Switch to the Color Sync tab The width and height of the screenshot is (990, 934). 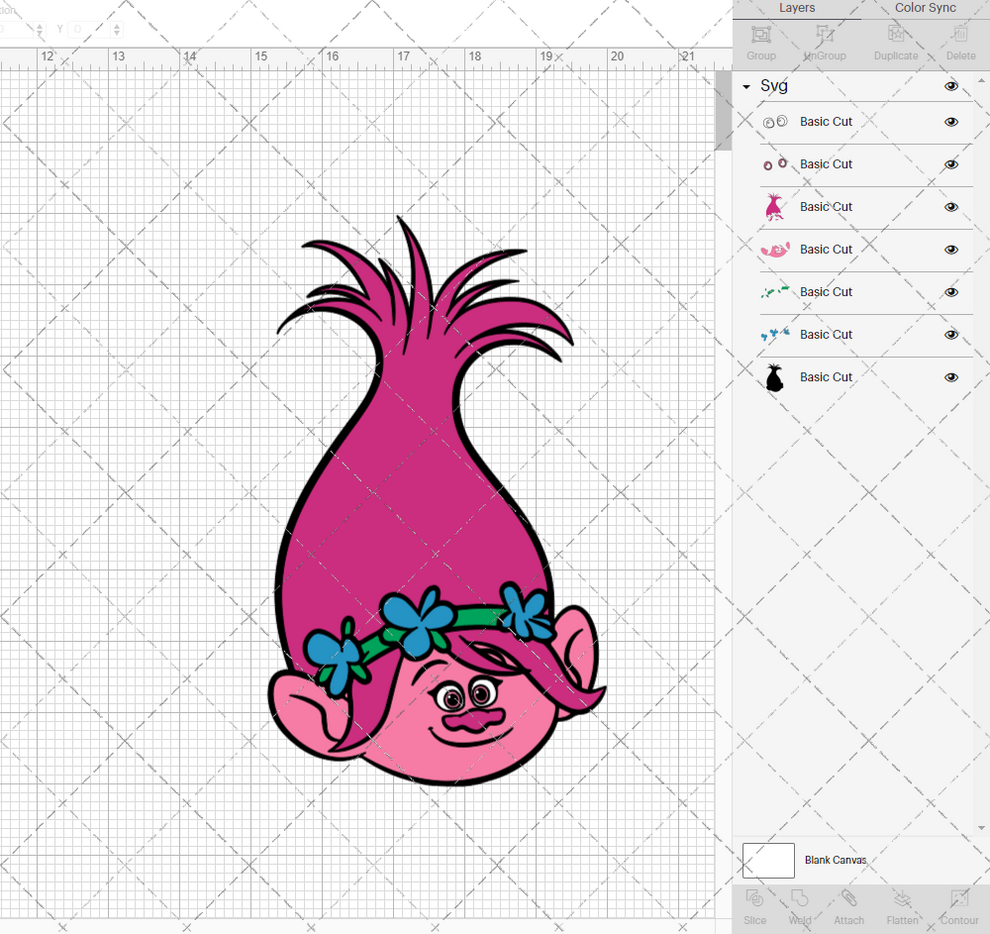[924, 8]
